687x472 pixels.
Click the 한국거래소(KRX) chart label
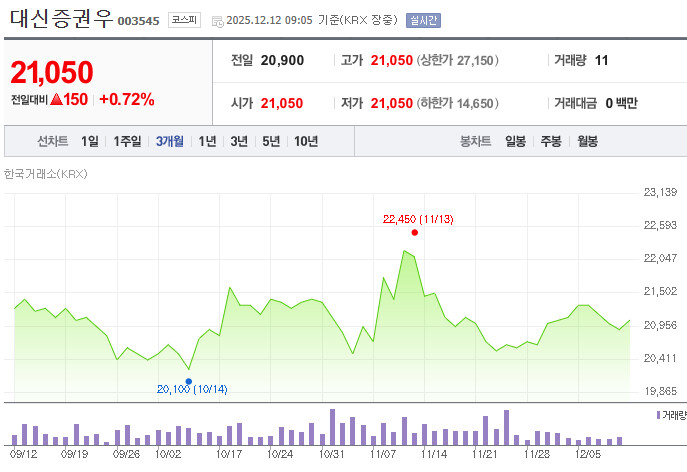click(46, 174)
